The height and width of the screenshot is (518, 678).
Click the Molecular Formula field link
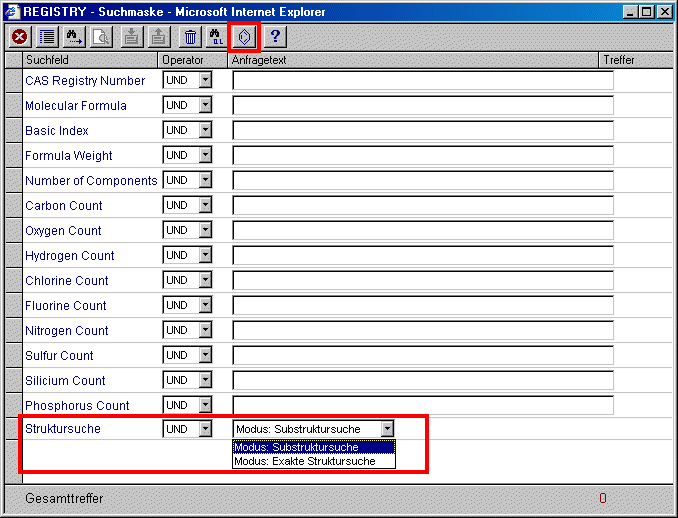[x=76, y=106]
